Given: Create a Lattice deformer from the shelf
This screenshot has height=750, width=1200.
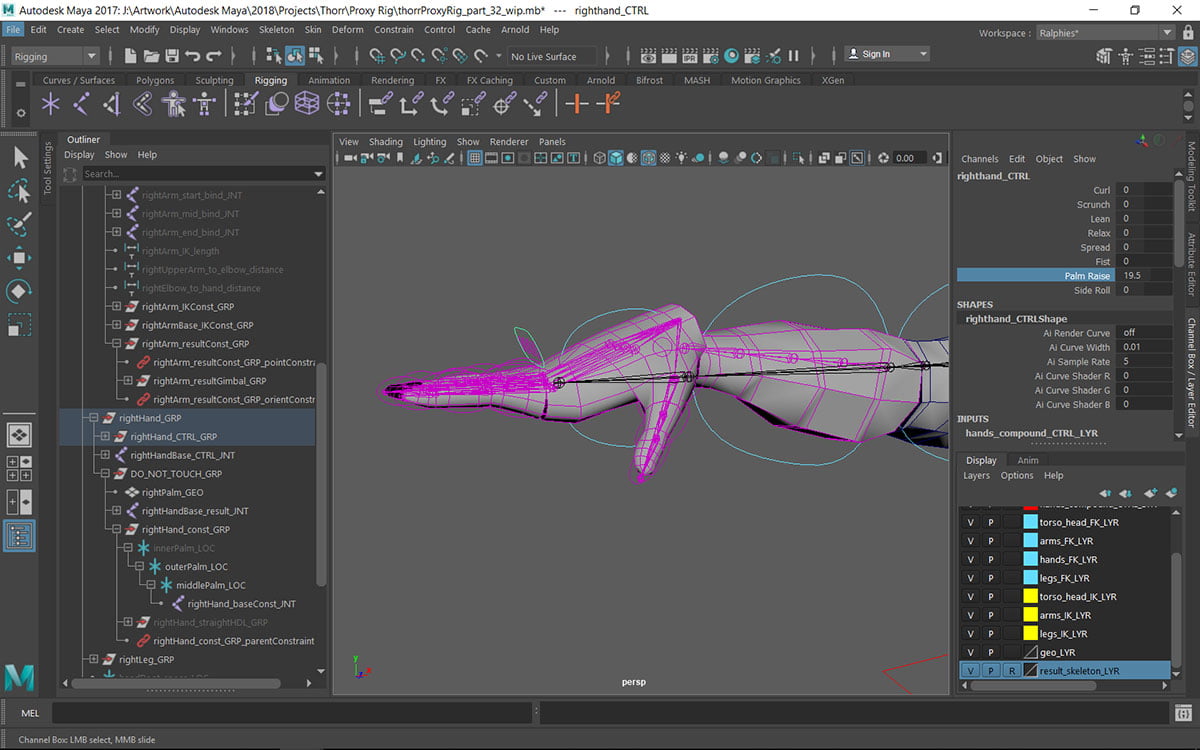Looking at the screenshot, I should click(x=307, y=103).
